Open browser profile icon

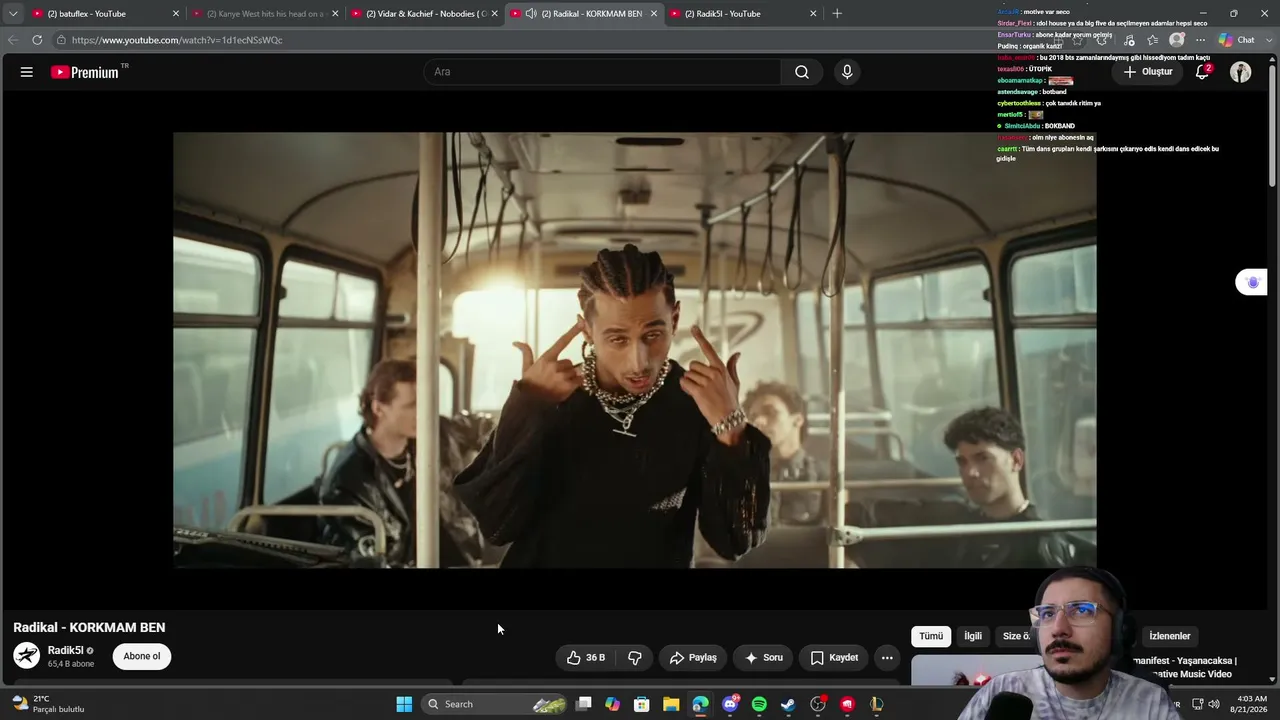tap(1177, 40)
